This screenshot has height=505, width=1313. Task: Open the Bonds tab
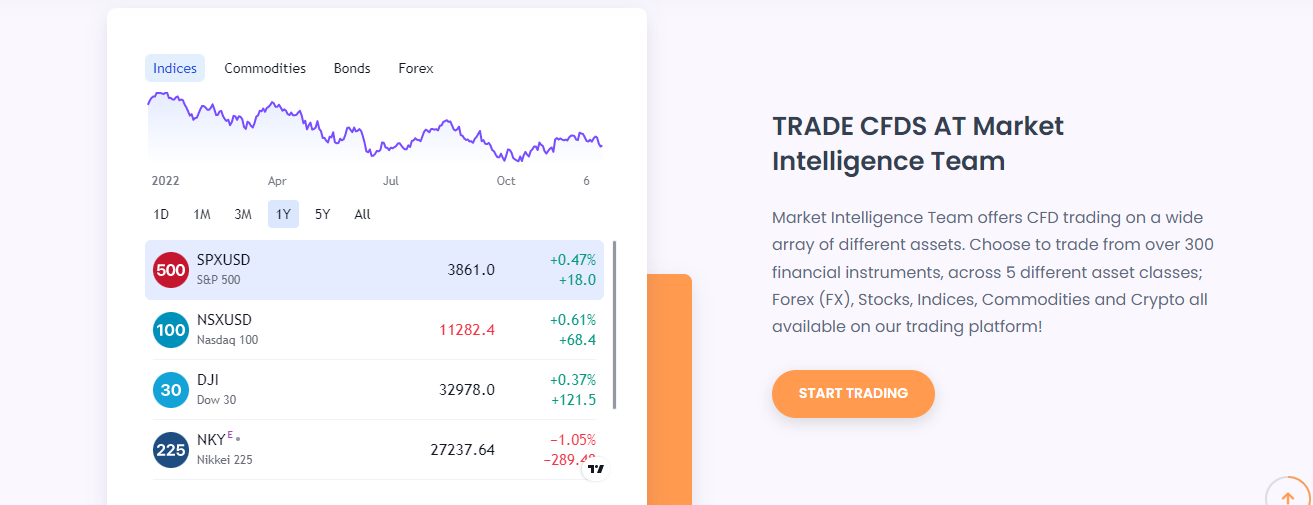coord(352,68)
